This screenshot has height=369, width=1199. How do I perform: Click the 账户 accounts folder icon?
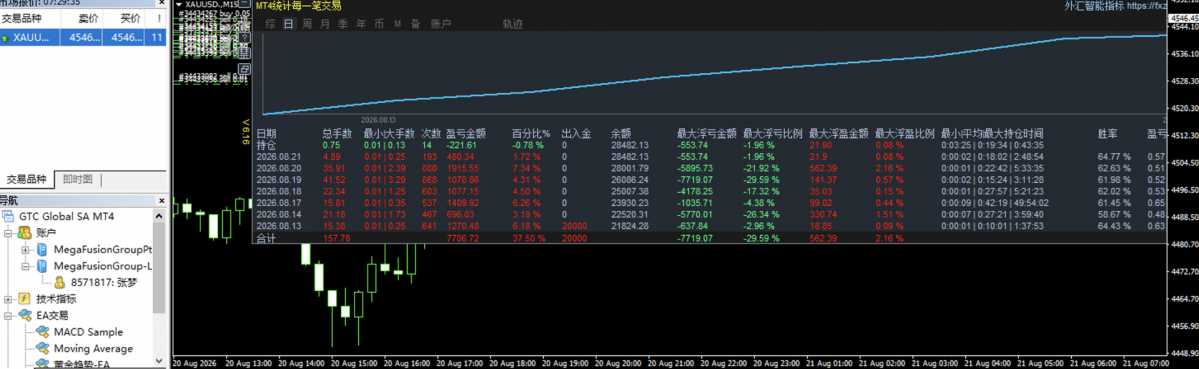(24, 233)
